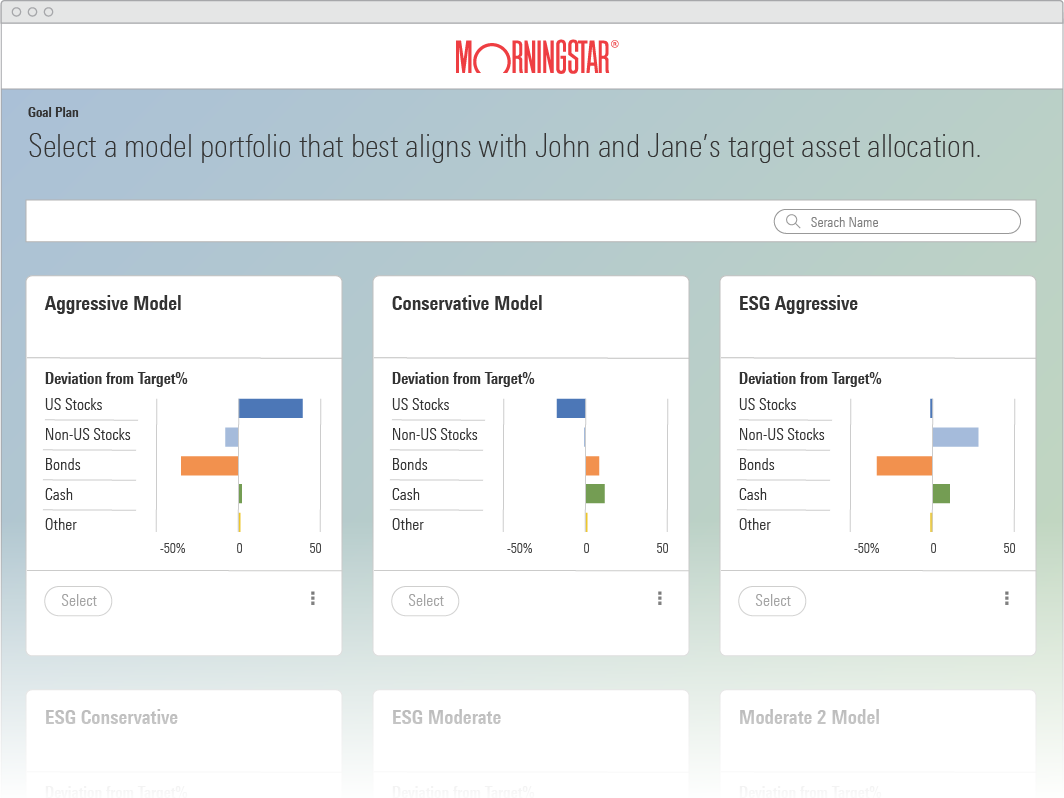The width and height of the screenshot is (1064, 798).
Task: Click the Conservative Model card title
Action: [x=467, y=304]
